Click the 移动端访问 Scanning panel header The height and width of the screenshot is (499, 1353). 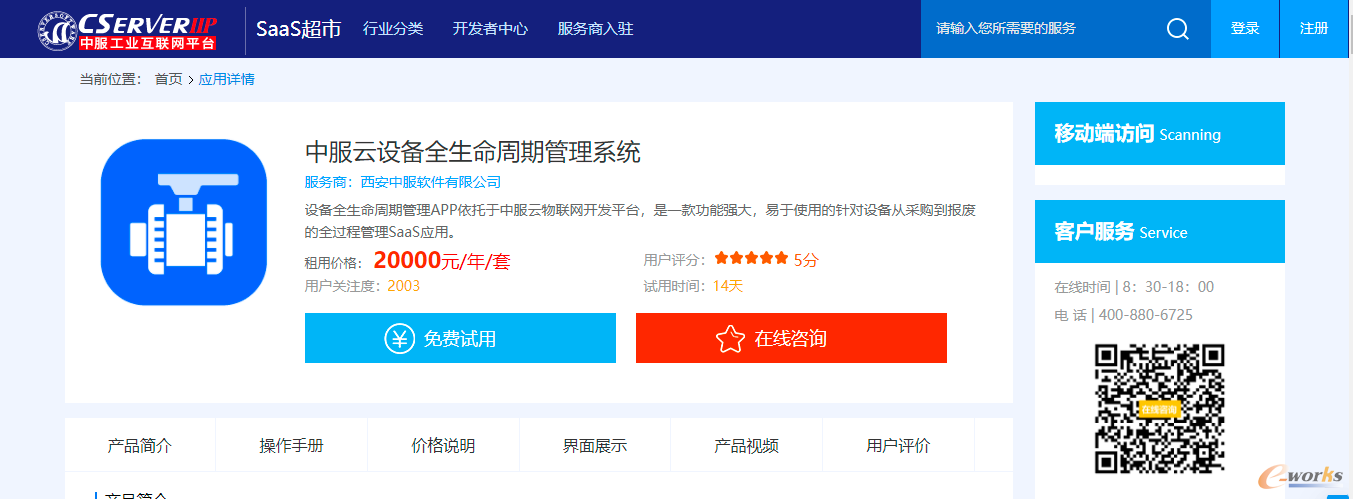click(x=1160, y=133)
